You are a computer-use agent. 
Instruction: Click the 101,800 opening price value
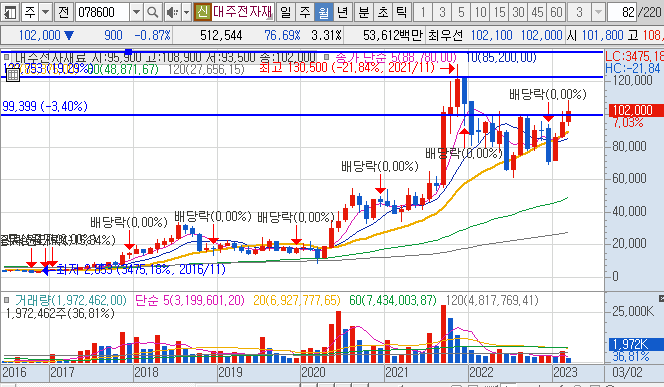coord(602,36)
